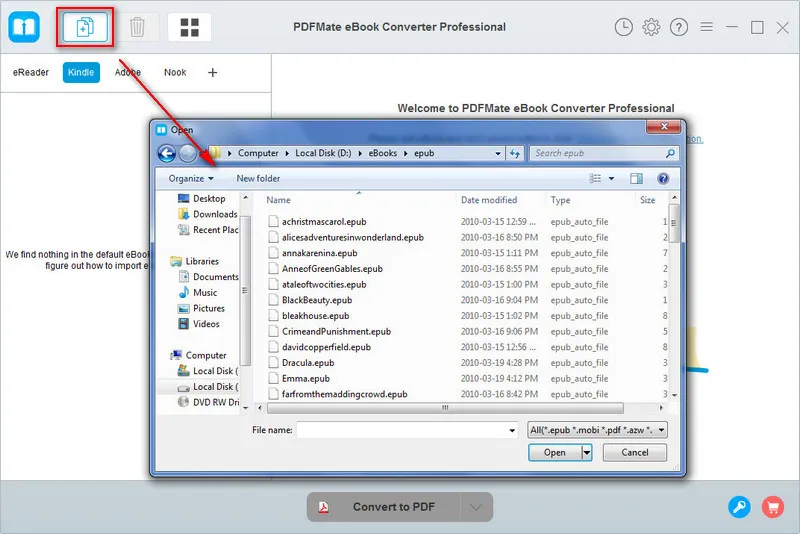The height and width of the screenshot is (534, 800).
Task: Open the conversion history clock icon
Action: tap(624, 27)
